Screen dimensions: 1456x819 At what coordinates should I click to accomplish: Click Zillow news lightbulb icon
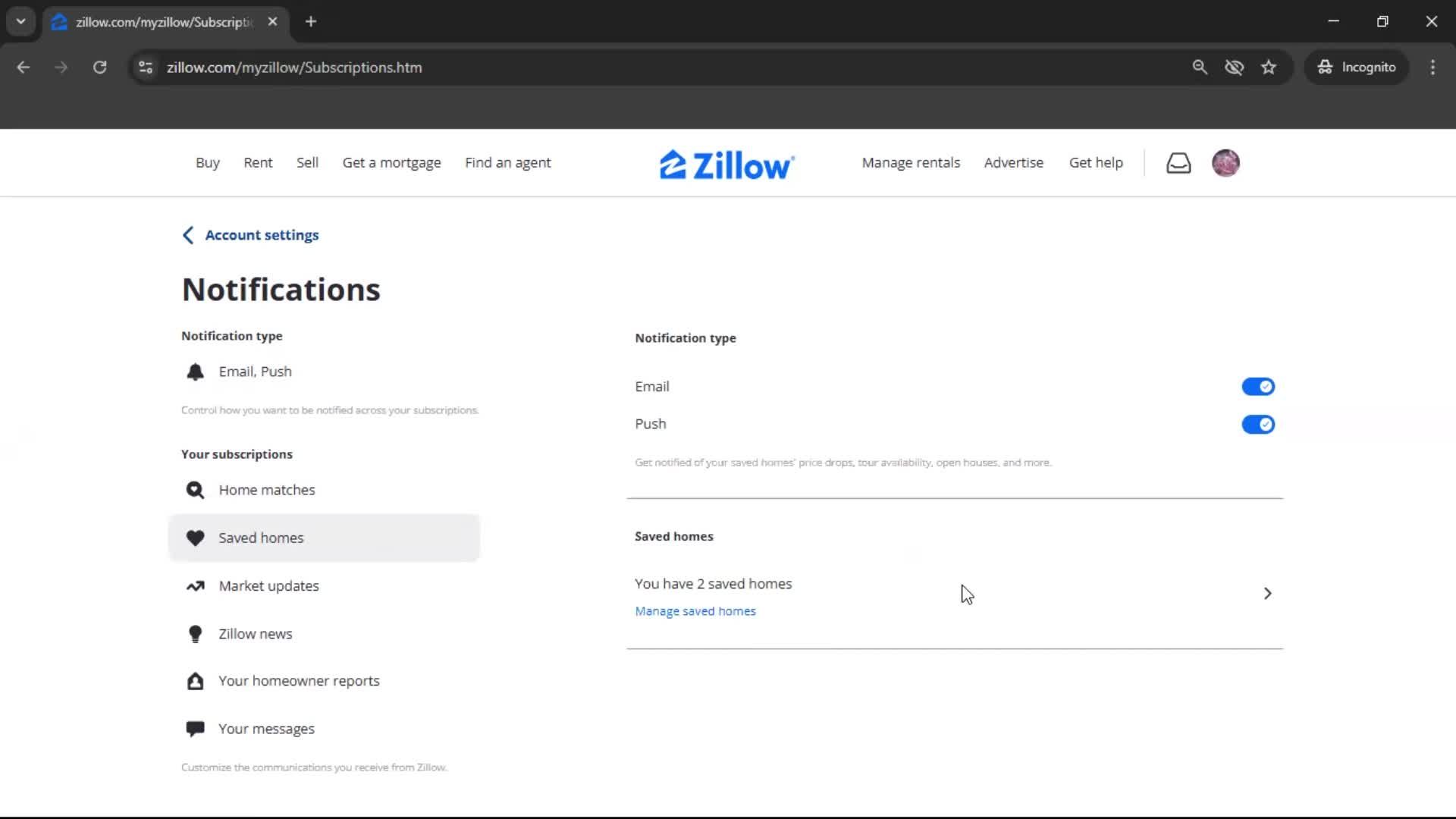point(195,634)
